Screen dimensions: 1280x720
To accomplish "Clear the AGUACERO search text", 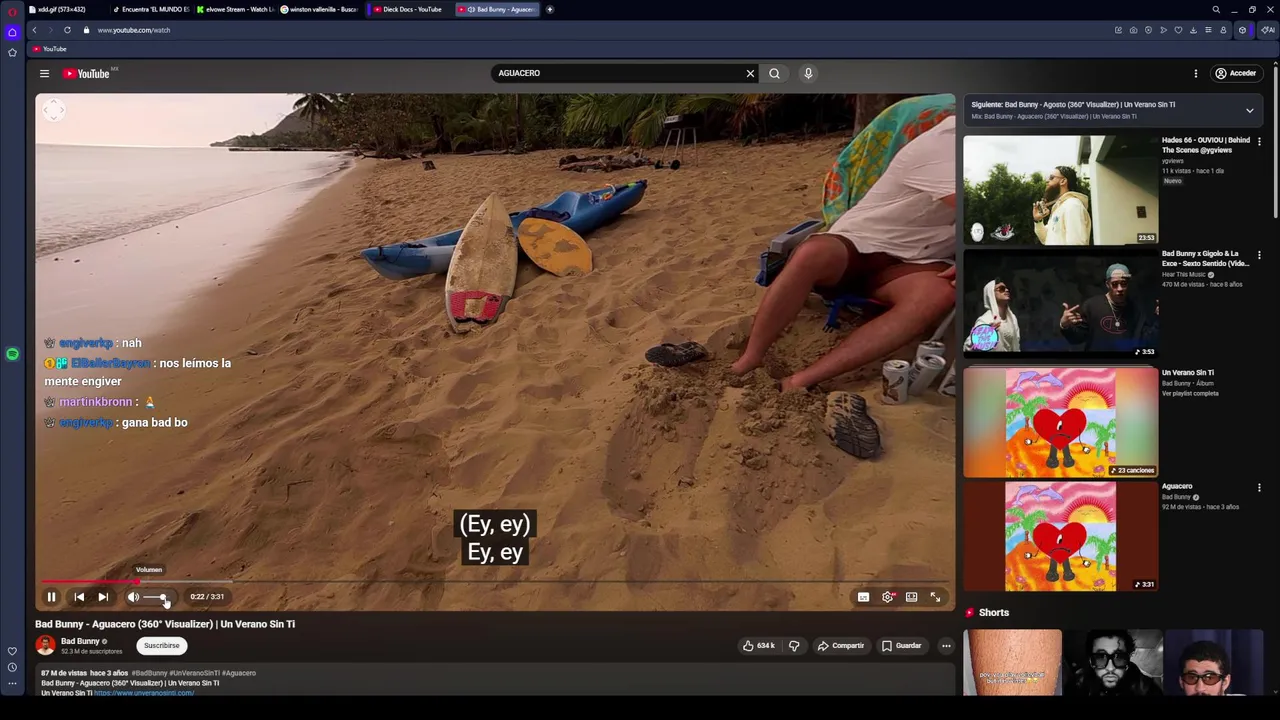I will [x=750, y=73].
